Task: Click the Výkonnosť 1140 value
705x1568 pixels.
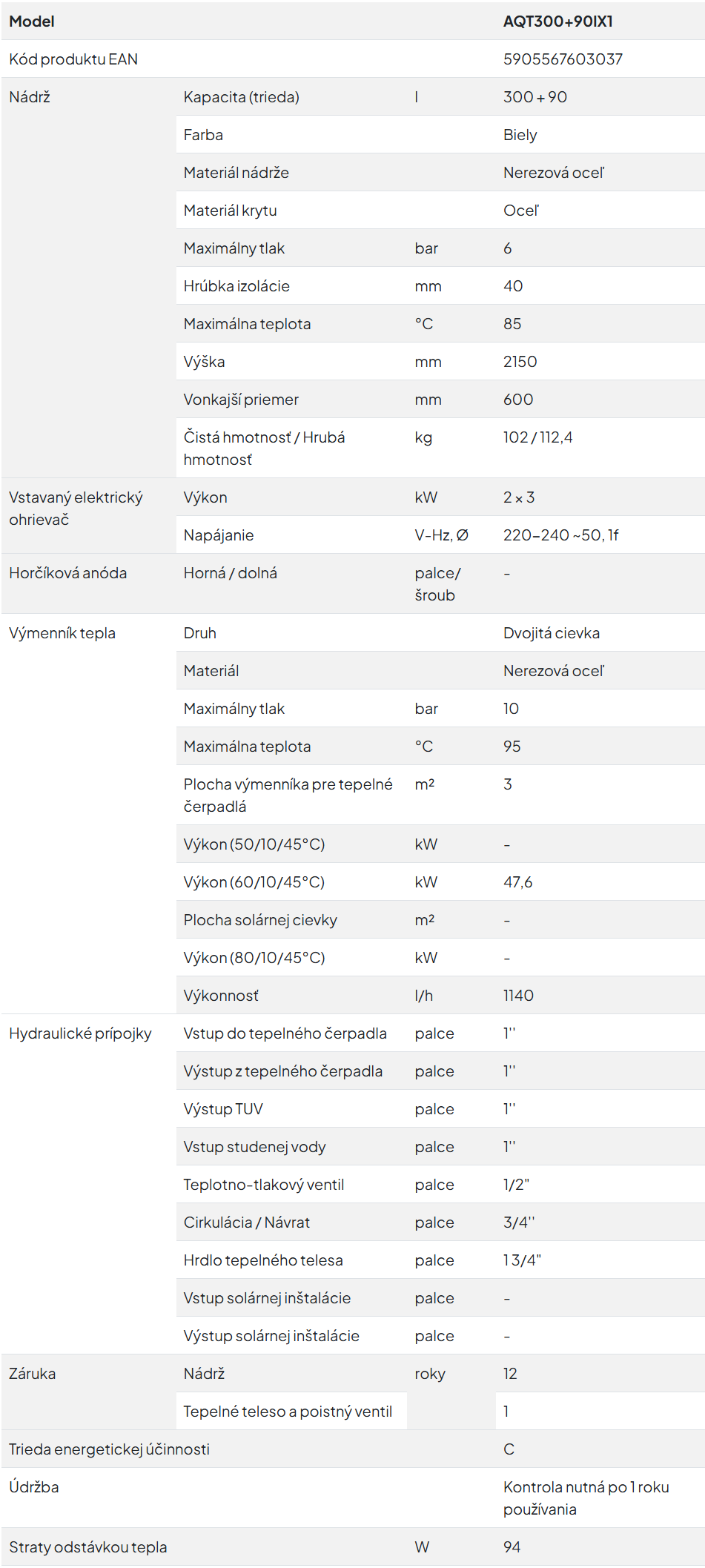Action: click(x=518, y=996)
